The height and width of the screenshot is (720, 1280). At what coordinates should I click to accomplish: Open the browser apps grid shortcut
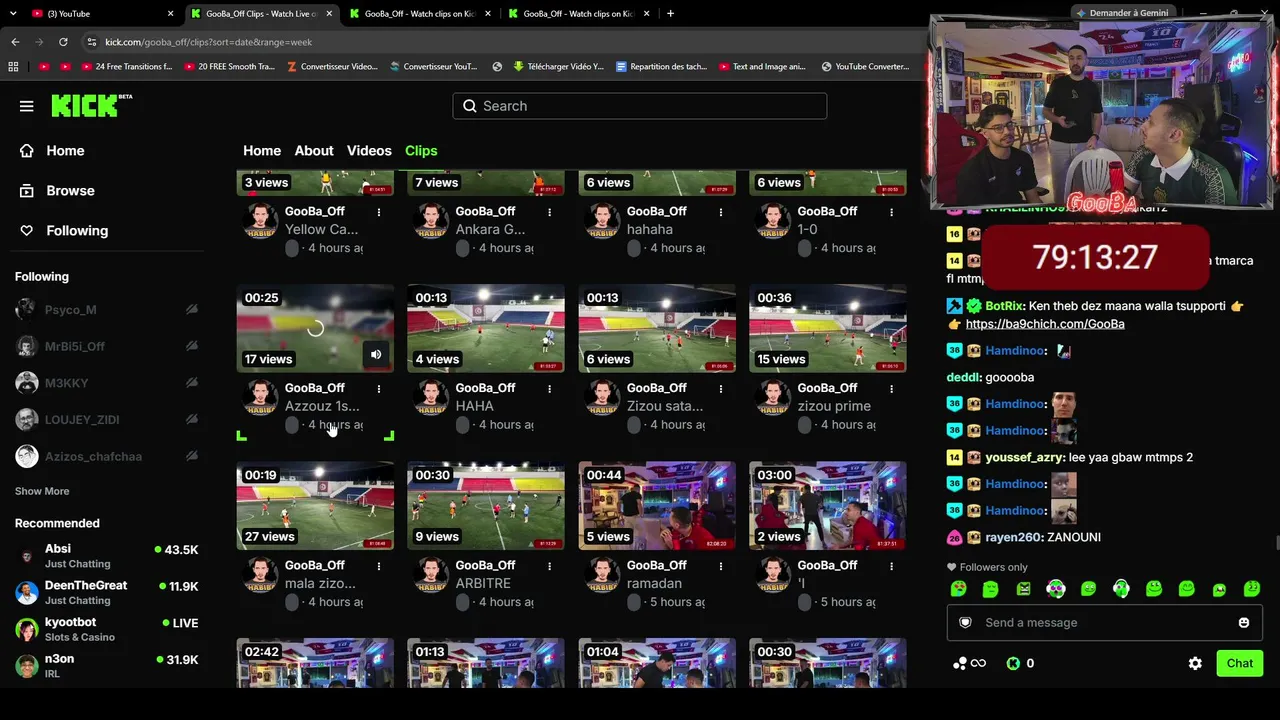13,67
